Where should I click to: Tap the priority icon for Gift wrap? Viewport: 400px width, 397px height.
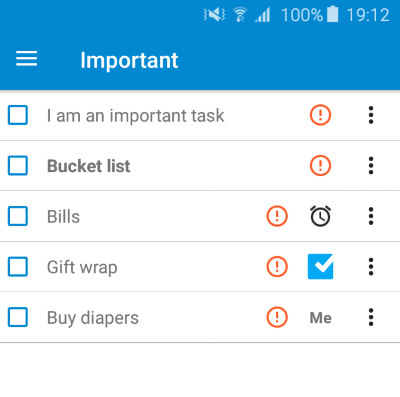pyautogui.click(x=277, y=267)
